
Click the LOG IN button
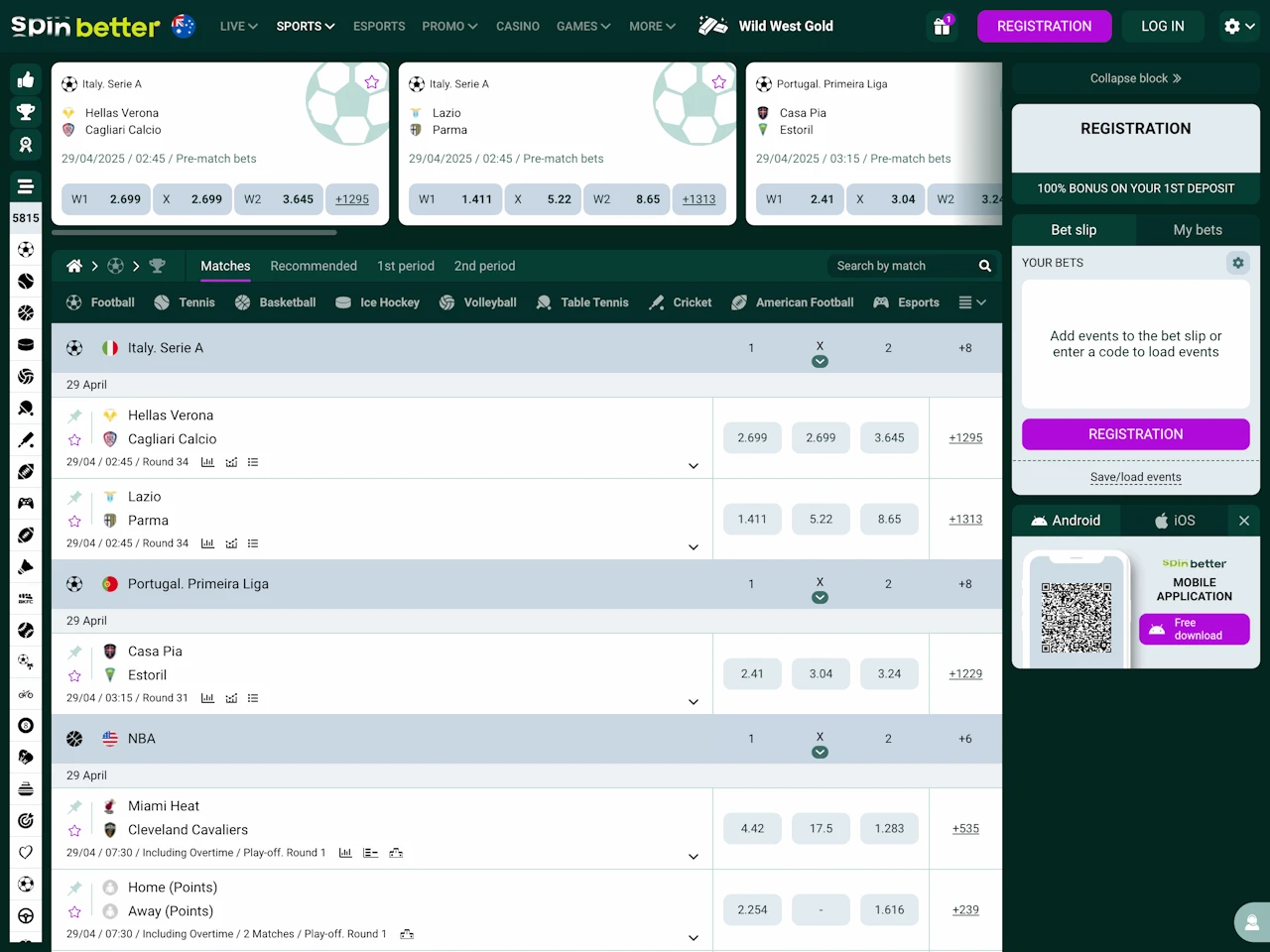(x=1162, y=27)
